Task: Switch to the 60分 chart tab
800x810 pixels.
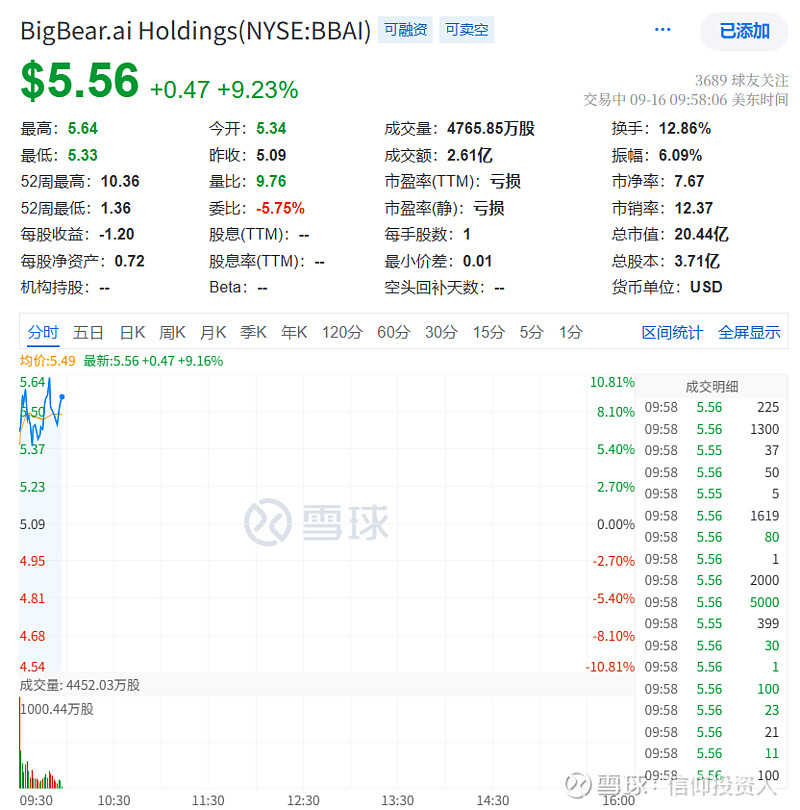Action: [394, 332]
